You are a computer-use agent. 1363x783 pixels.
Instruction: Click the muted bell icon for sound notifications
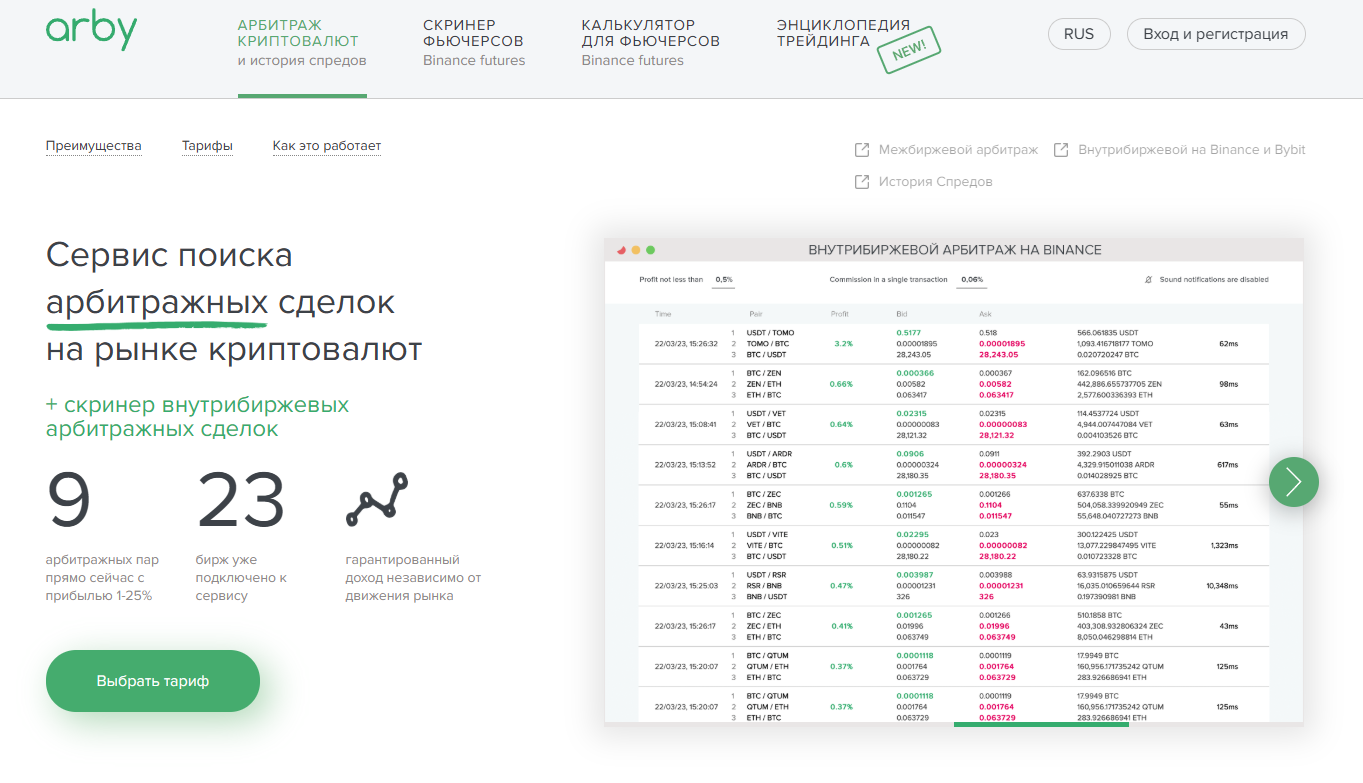coord(1148,280)
